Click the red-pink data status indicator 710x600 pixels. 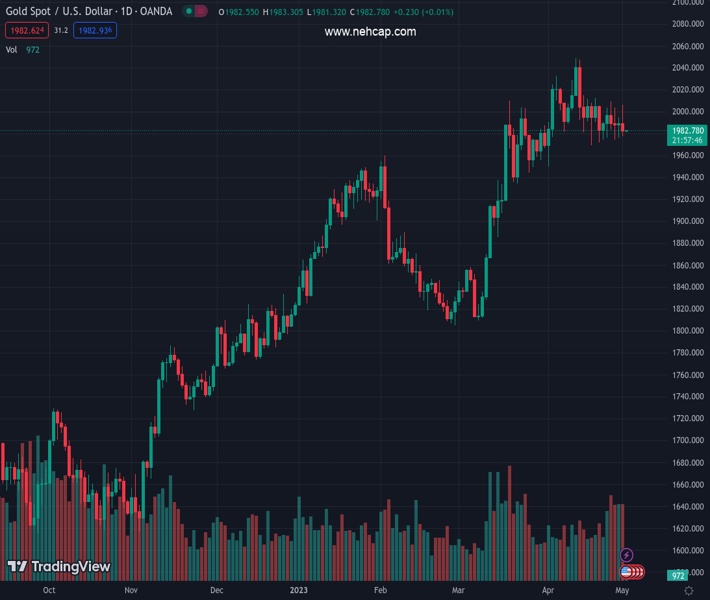(202, 11)
